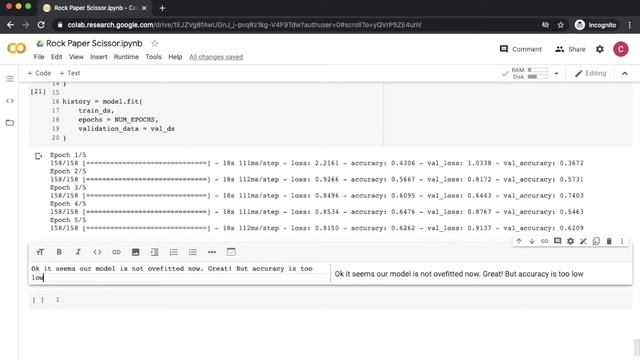
Task: Open the Runtime menu
Action: pos(126,57)
